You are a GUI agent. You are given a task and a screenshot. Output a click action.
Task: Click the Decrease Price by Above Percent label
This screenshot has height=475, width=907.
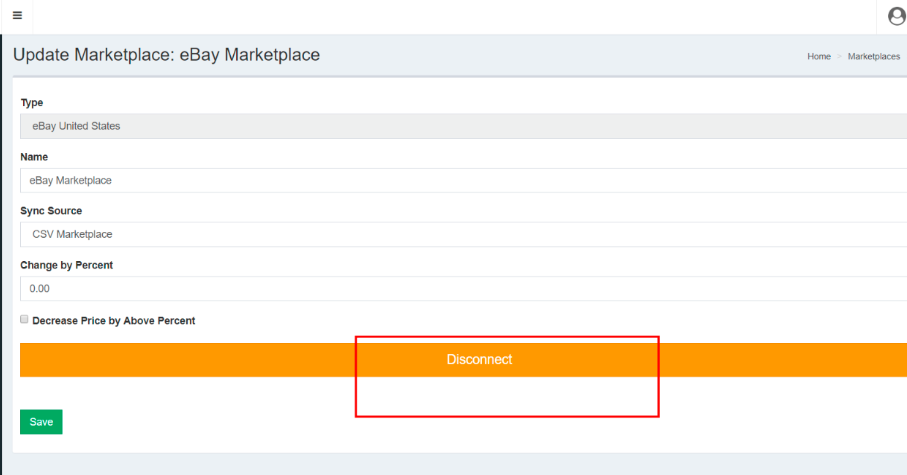(x=114, y=321)
